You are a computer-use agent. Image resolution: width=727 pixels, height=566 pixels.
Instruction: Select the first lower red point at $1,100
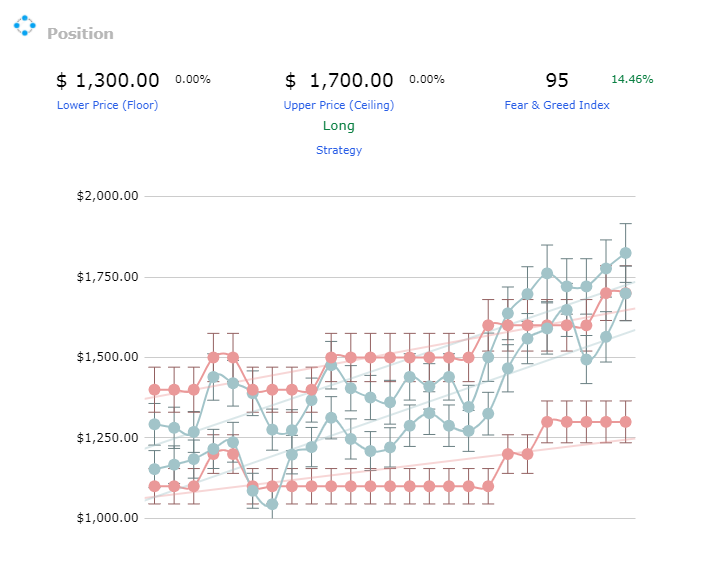154,486
